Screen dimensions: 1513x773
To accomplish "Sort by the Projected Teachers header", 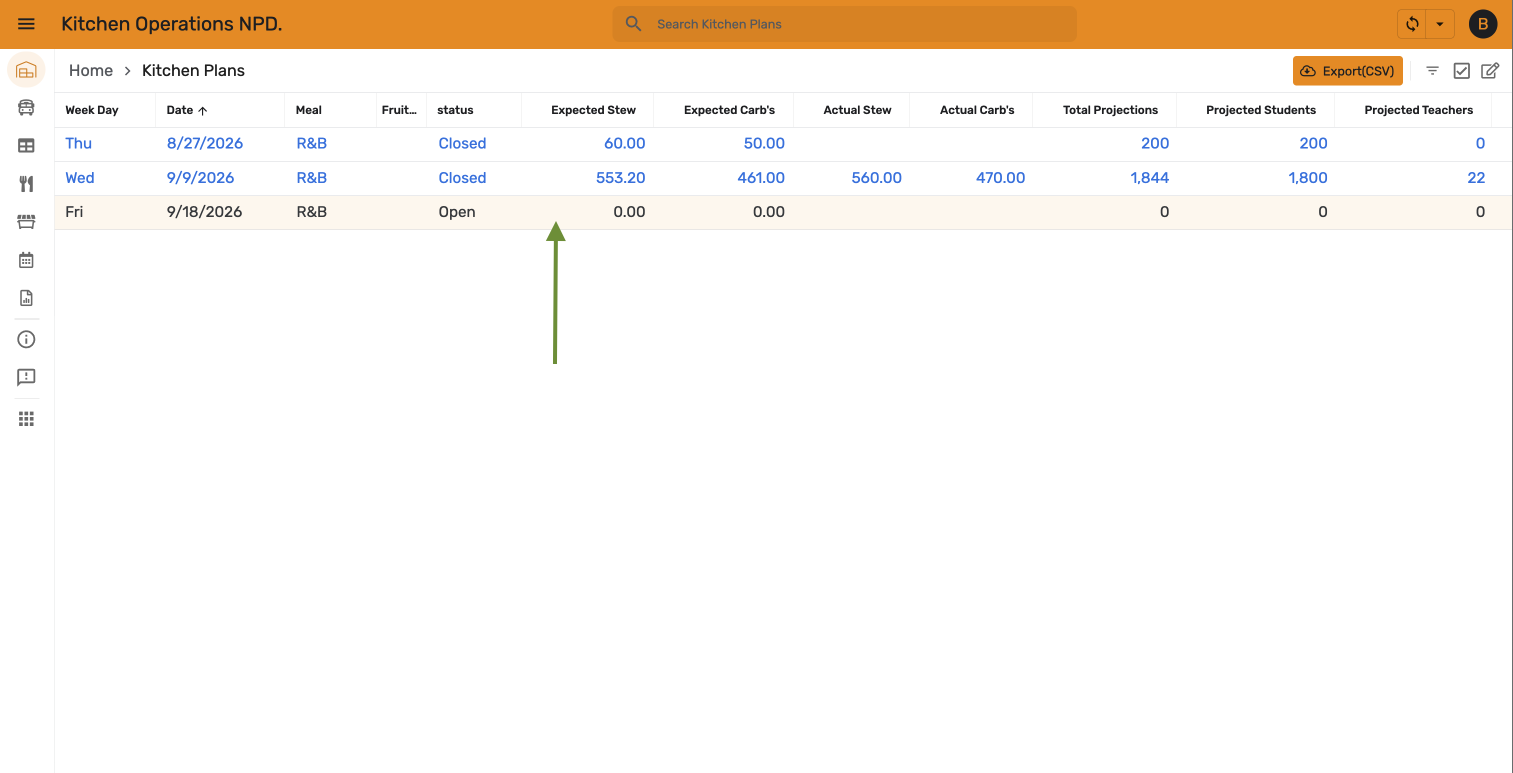I will [1418, 110].
